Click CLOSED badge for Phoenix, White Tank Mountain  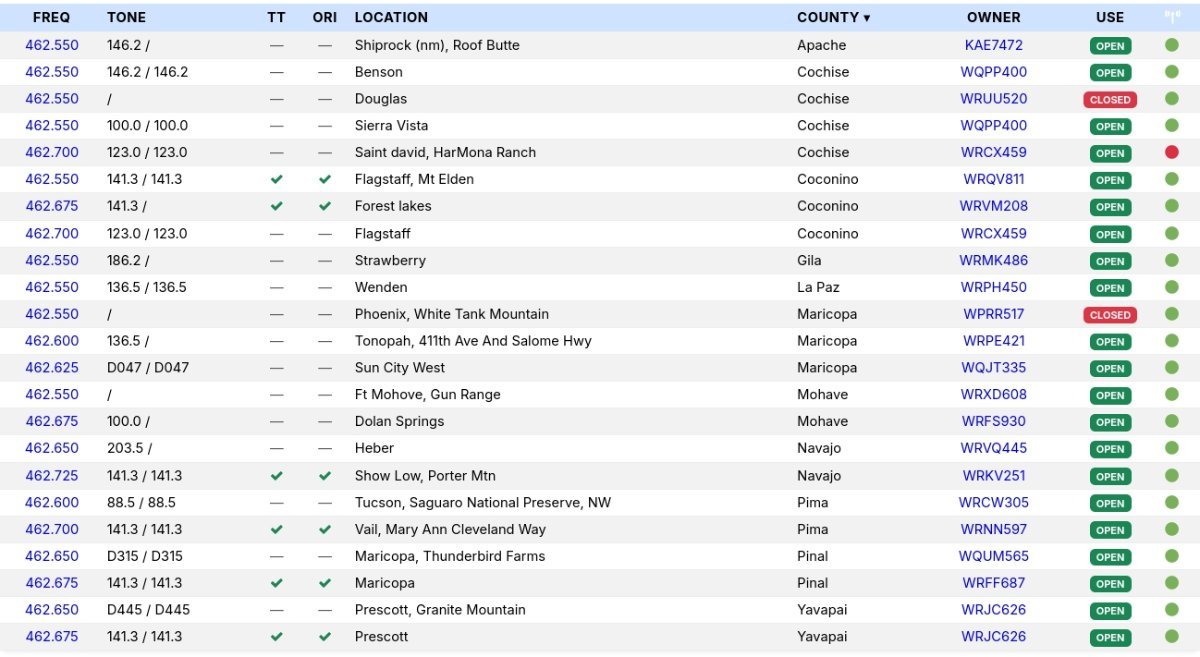click(1110, 314)
